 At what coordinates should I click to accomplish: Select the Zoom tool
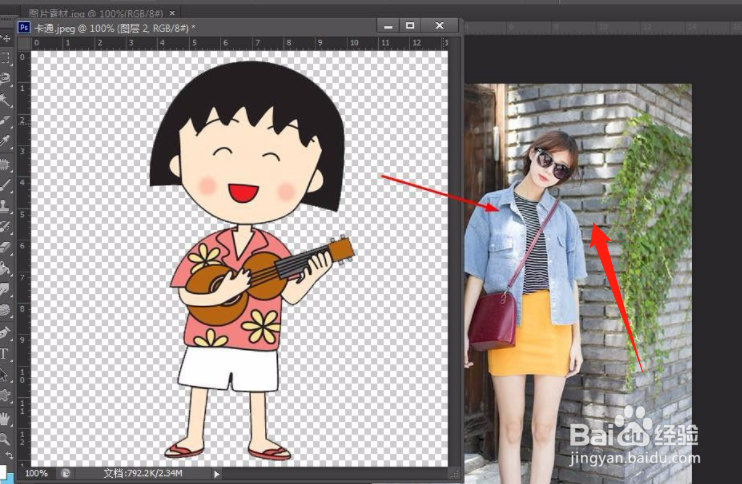[x=5, y=439]
